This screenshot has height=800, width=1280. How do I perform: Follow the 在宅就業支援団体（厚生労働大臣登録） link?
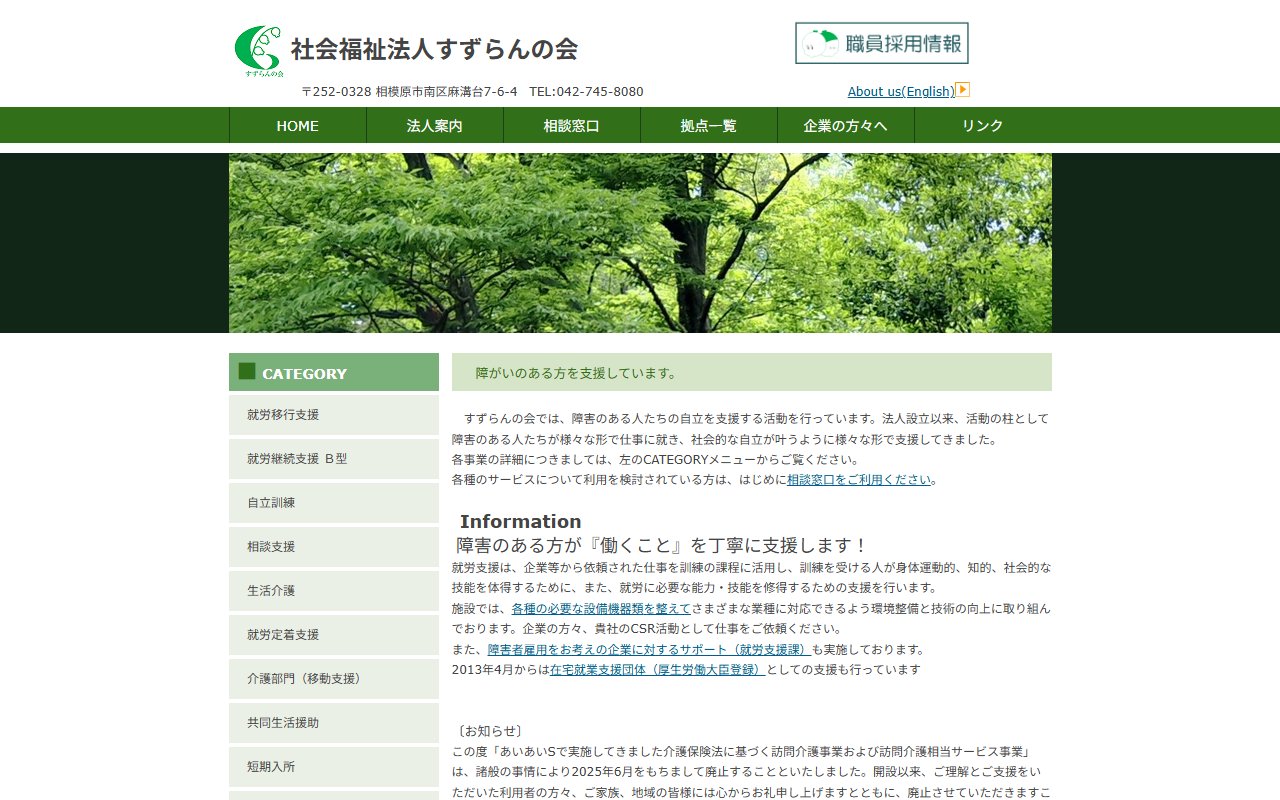(x=658, y=669)
